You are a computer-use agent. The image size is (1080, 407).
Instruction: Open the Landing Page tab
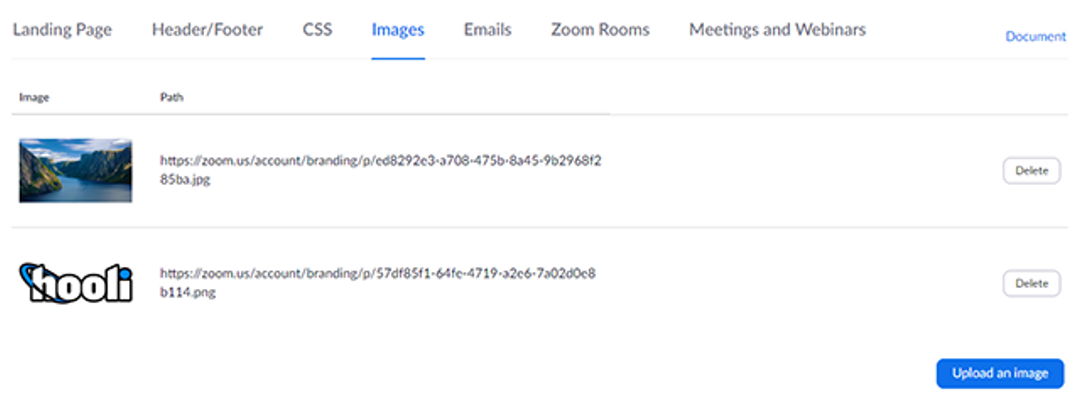tap(62, 30)
